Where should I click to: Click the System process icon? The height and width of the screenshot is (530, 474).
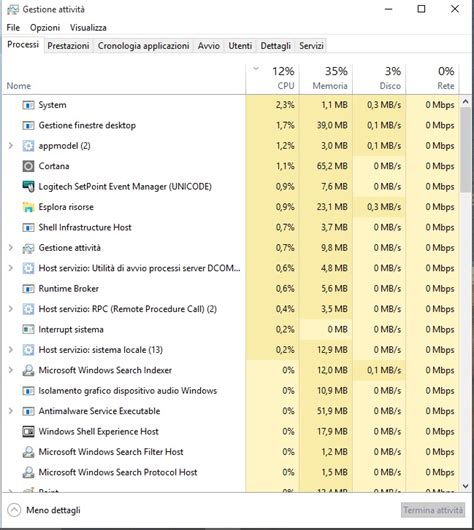28,105
